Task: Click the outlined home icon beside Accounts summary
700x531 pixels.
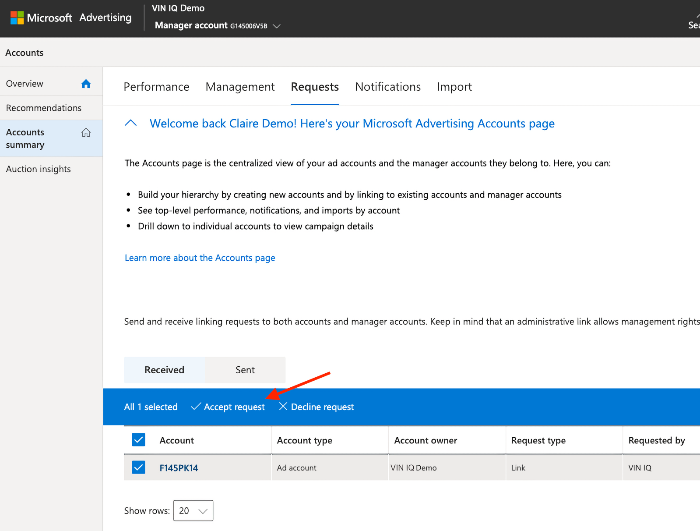Action: 86,132
